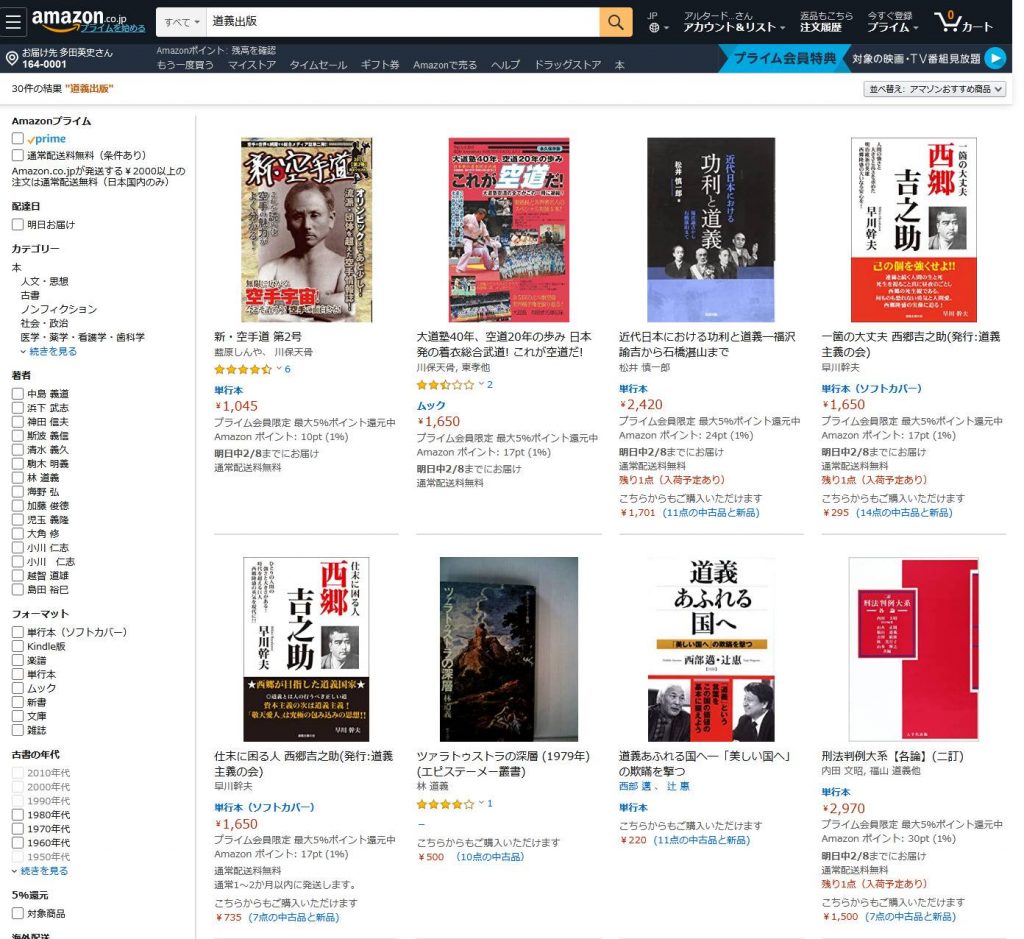This screenshot has height=939, width=1024.
Task: Select author 浜下 武志 checkbox
Action: (18, 407)
